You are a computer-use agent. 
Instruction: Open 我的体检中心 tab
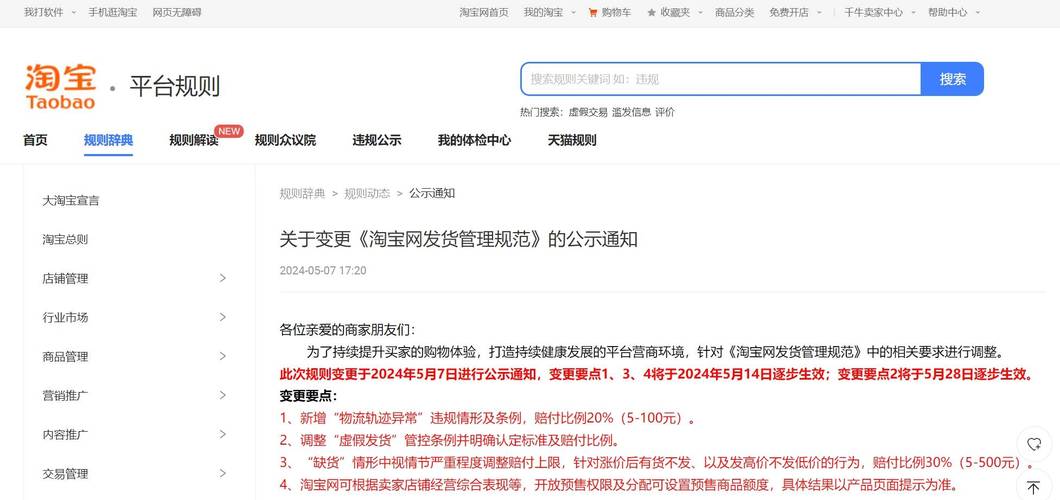[x=474, y=141]
